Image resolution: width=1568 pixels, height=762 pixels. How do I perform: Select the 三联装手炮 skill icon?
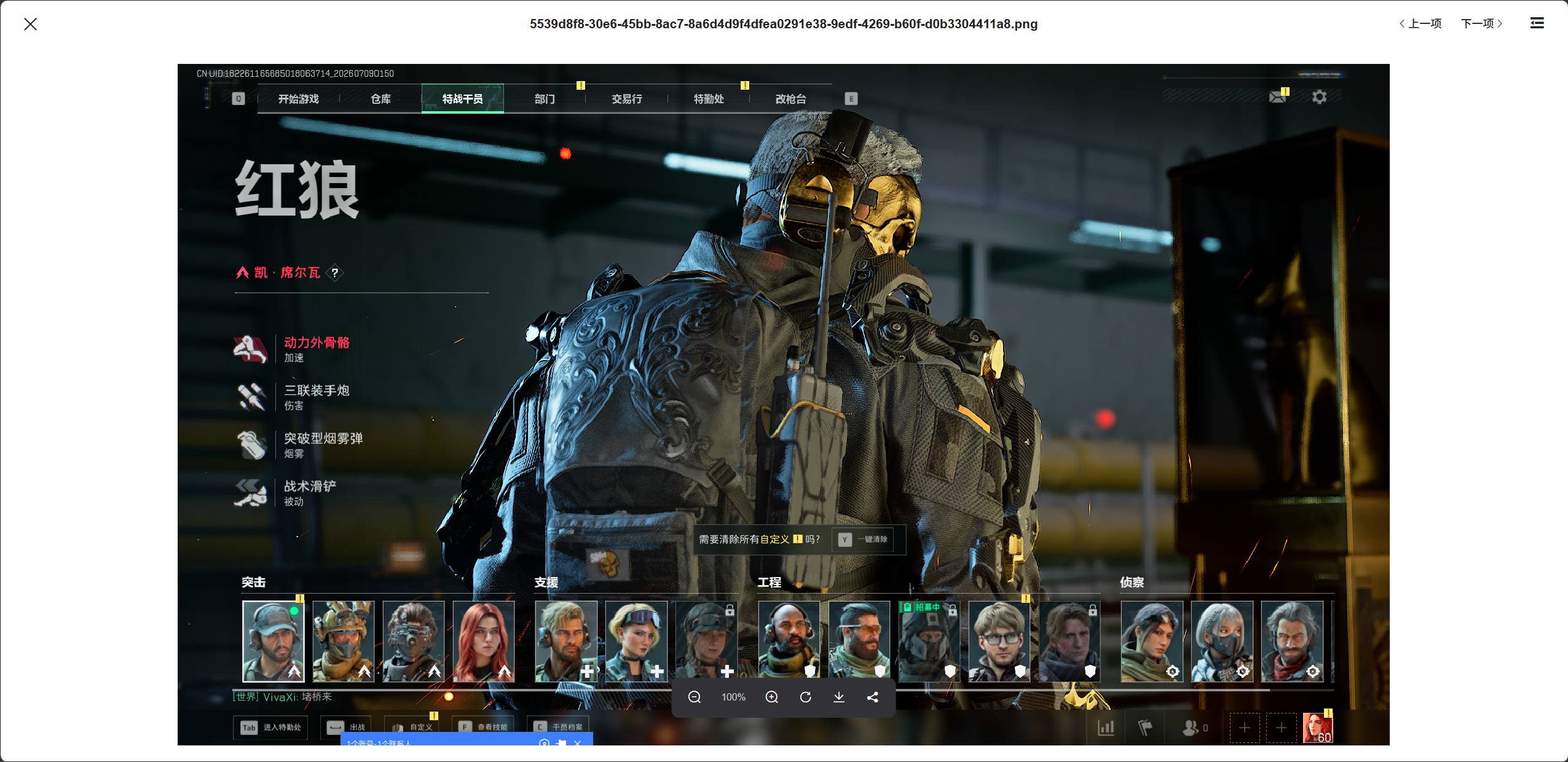[x=250, y=397]
